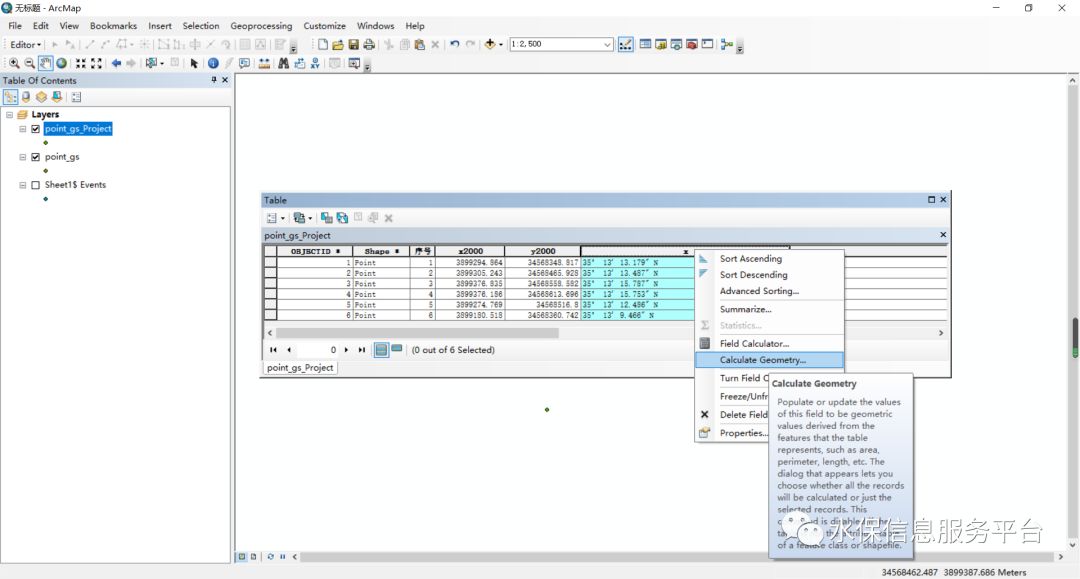The height and width of the screenshot is (579, 1080).
Task: Click Switch Selection in Table toolbar
Action: tap(342, 218)
